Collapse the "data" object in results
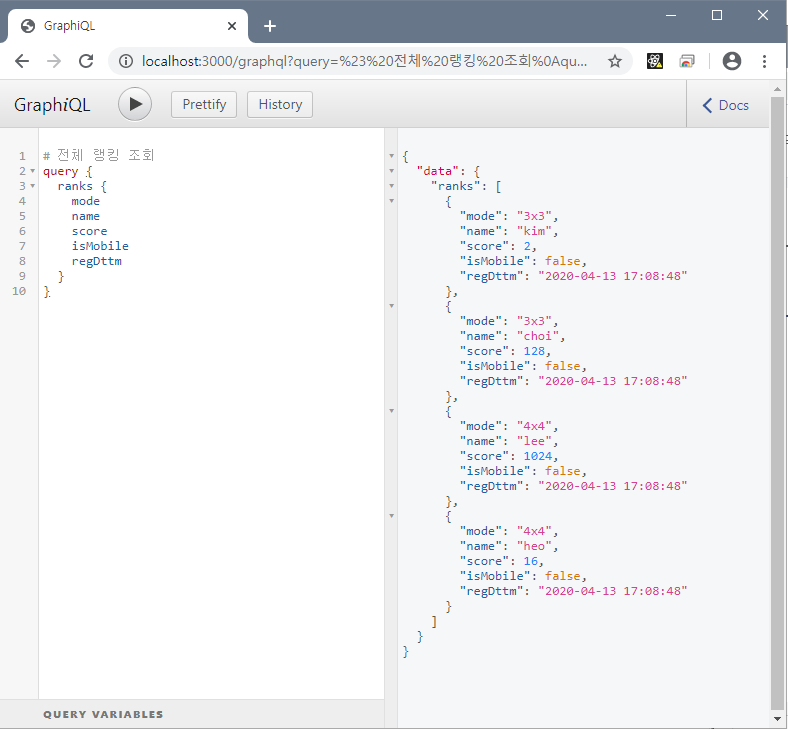 click(391, 171)
